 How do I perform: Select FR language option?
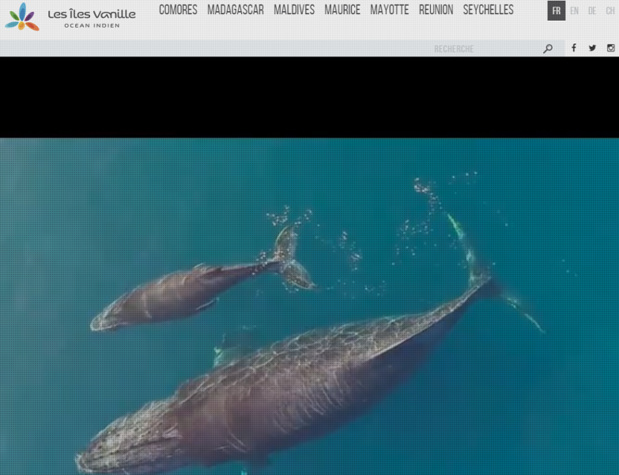coord(556,11)
